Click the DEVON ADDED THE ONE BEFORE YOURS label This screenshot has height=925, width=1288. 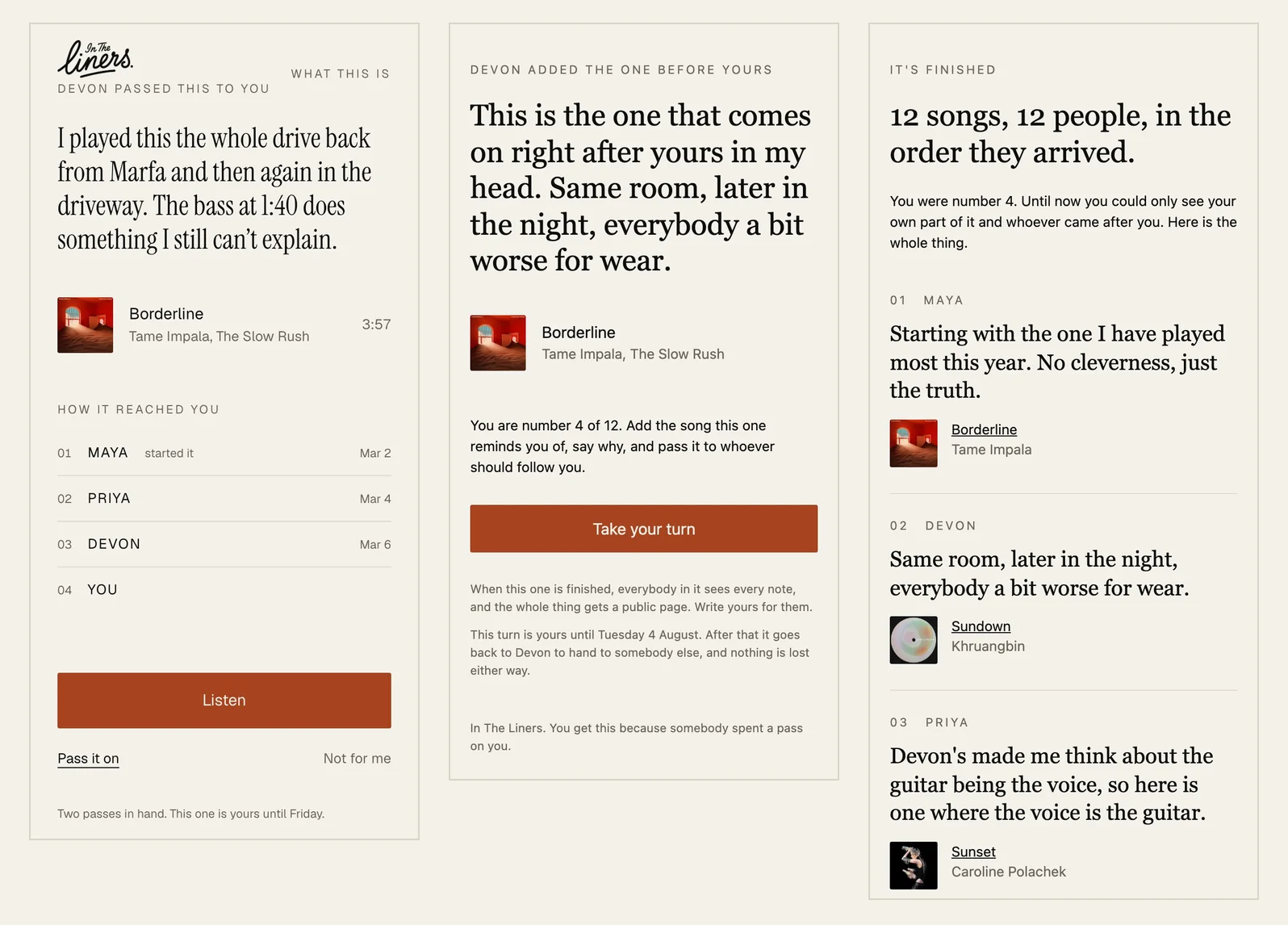[621, 70]
